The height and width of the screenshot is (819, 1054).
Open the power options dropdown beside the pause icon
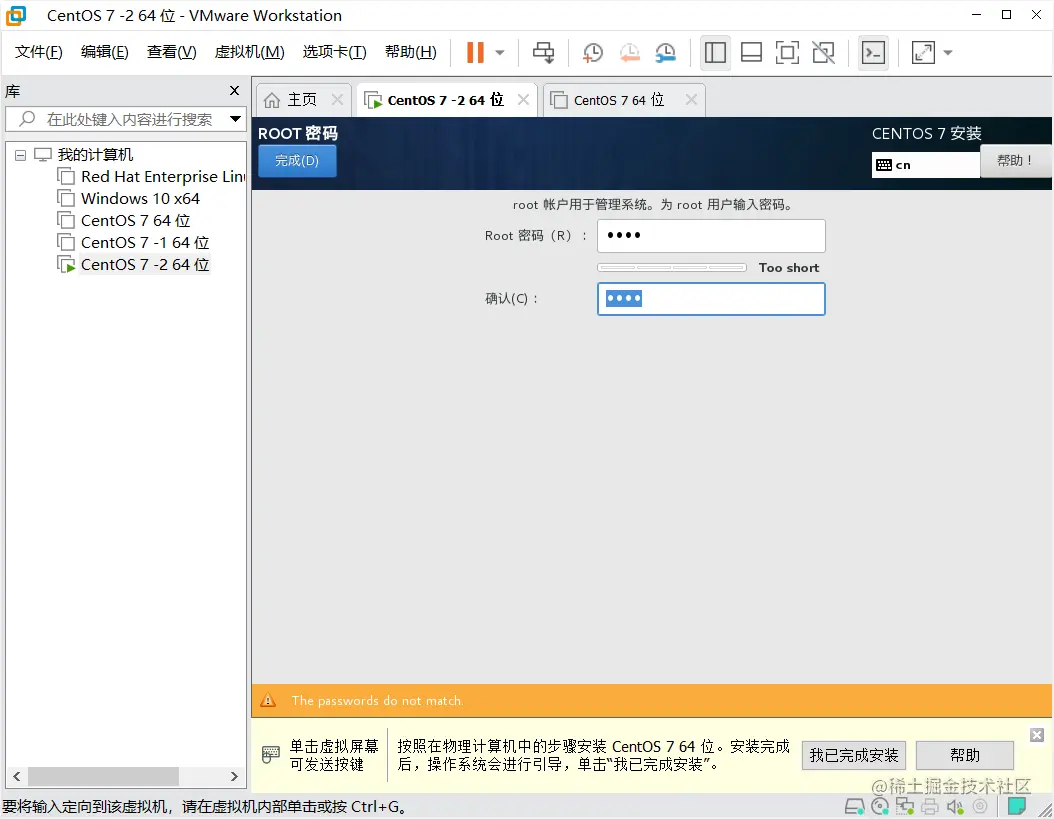[x=499, y=52]
